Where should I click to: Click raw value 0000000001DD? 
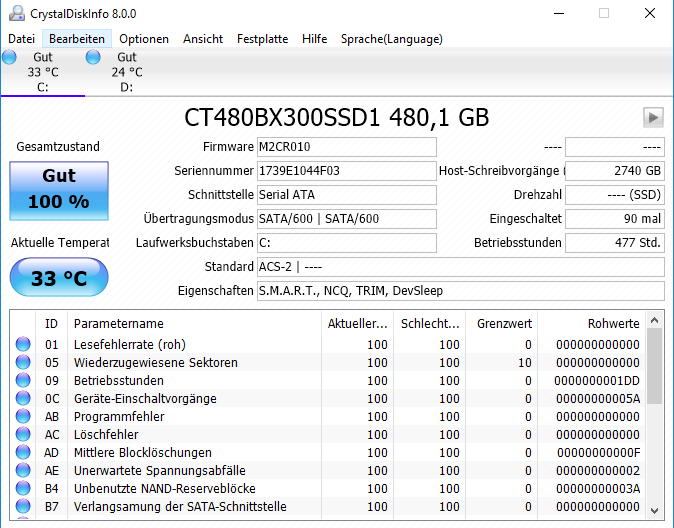coord(597,381)
